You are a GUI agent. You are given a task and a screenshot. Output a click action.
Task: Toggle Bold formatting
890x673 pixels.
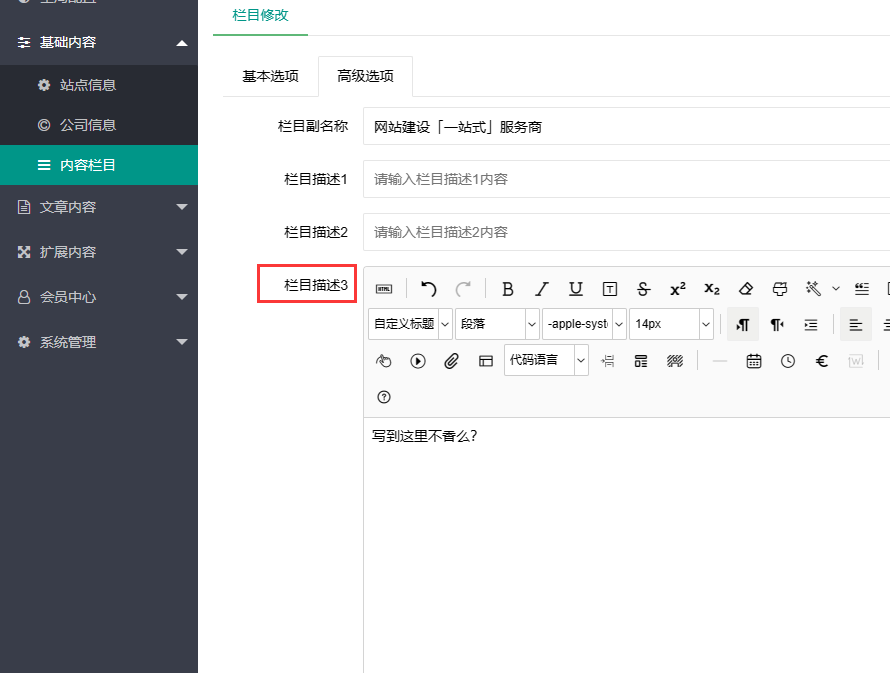coord(507,288)
